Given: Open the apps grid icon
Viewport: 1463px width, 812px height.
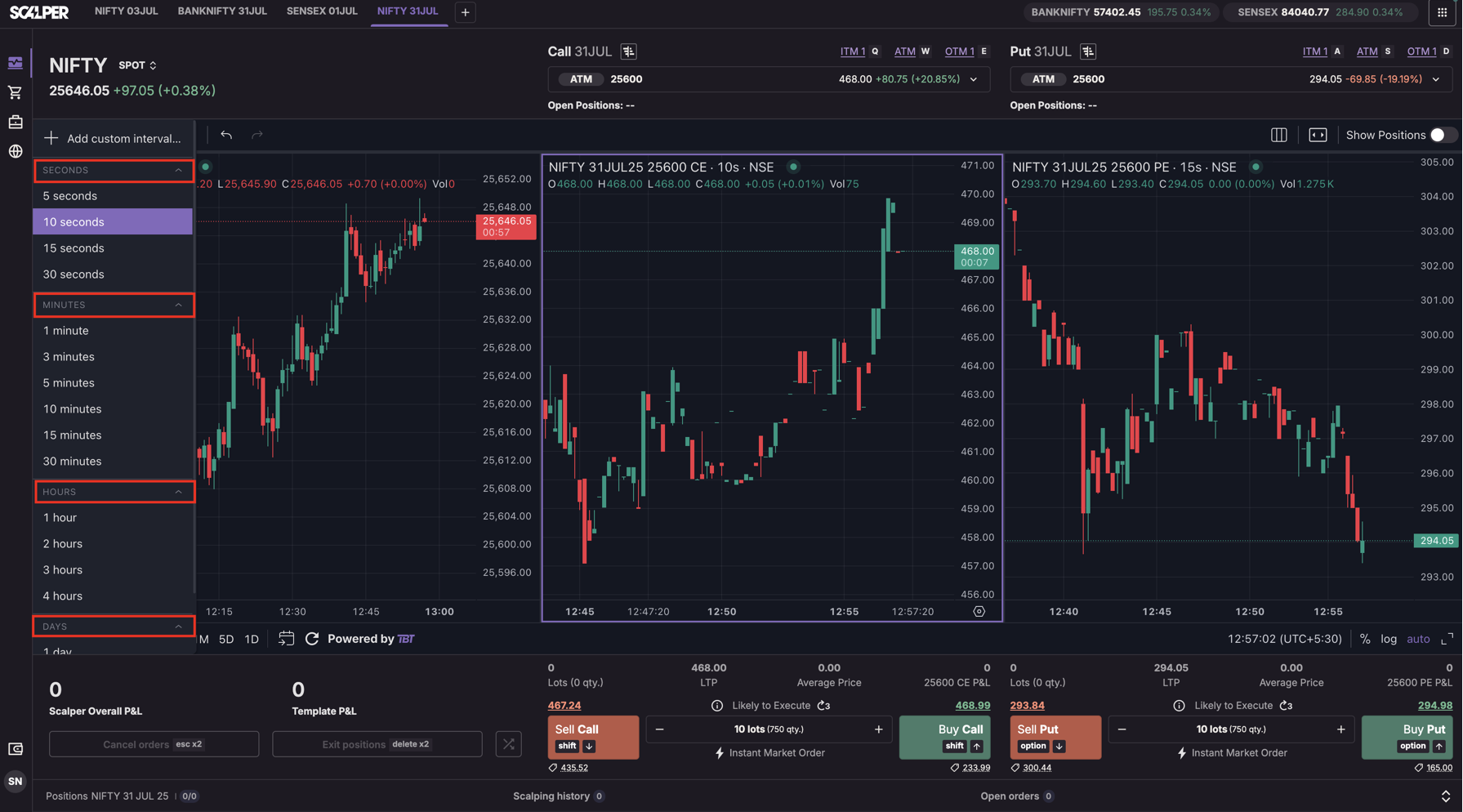Looking at the screenshot, I should 1442,12.
